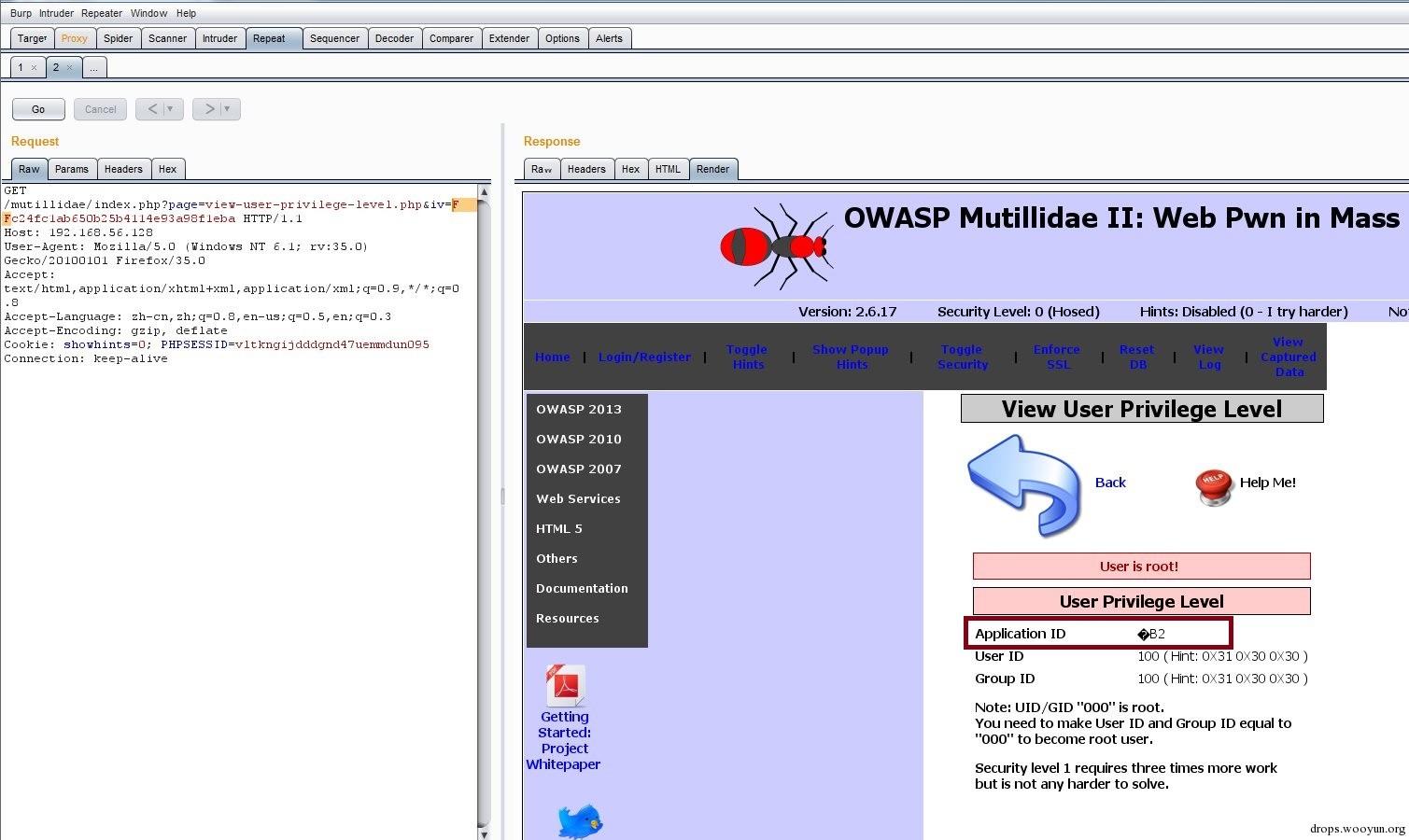
Task: Open the Hex tab in Response panel
Action: [631, 169]
